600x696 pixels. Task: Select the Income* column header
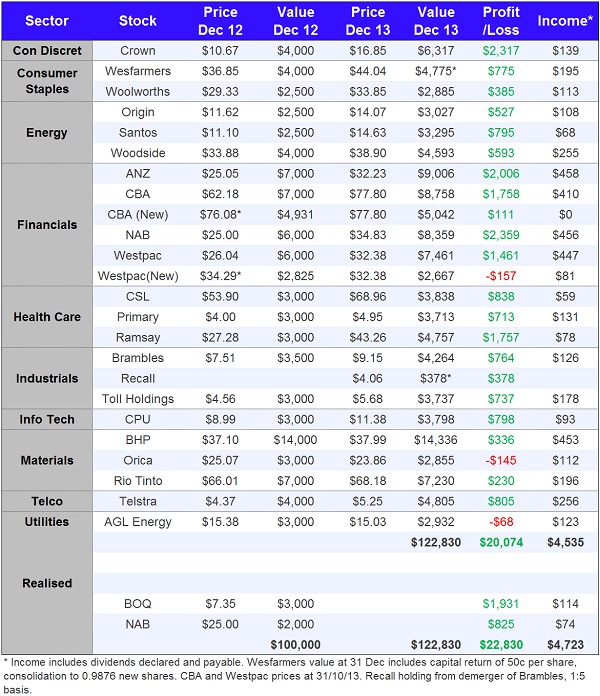(565, 20)
